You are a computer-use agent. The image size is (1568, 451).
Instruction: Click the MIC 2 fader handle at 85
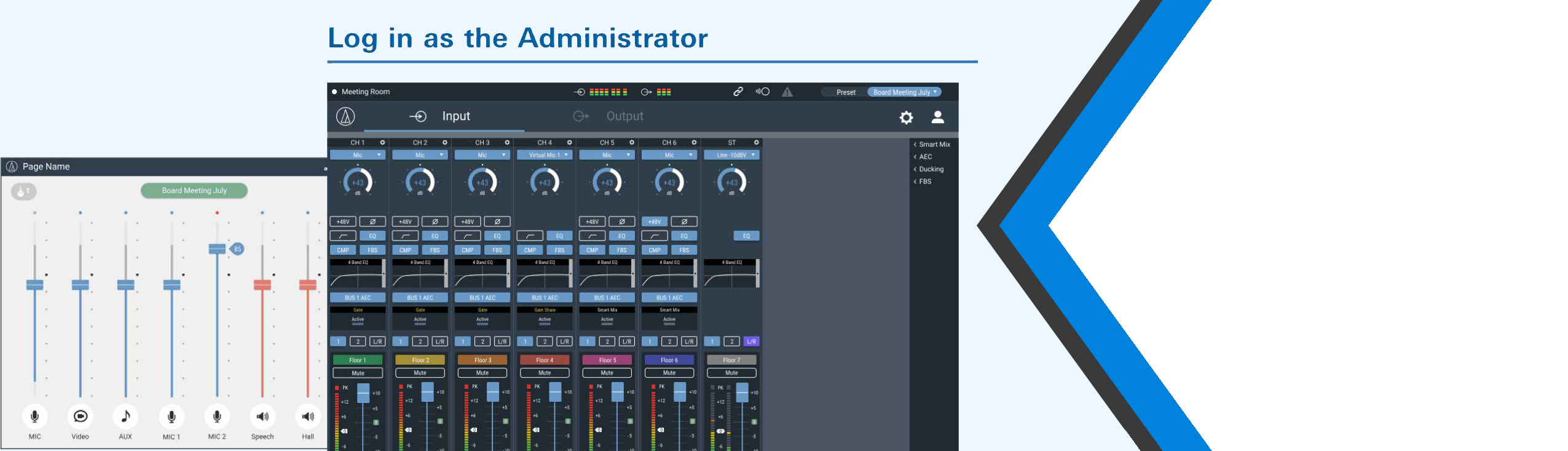tap(217, 249)
